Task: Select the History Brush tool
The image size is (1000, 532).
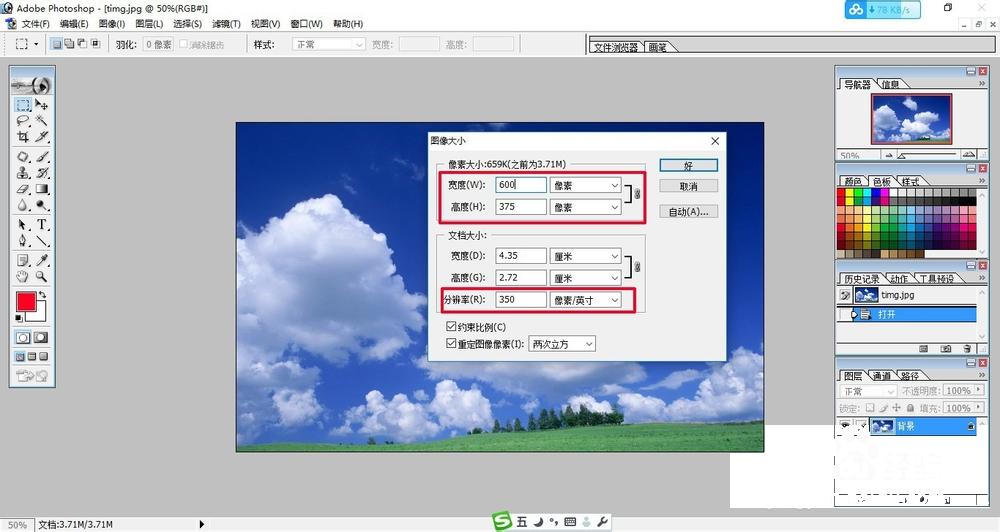Action: [x=41, y=172]
